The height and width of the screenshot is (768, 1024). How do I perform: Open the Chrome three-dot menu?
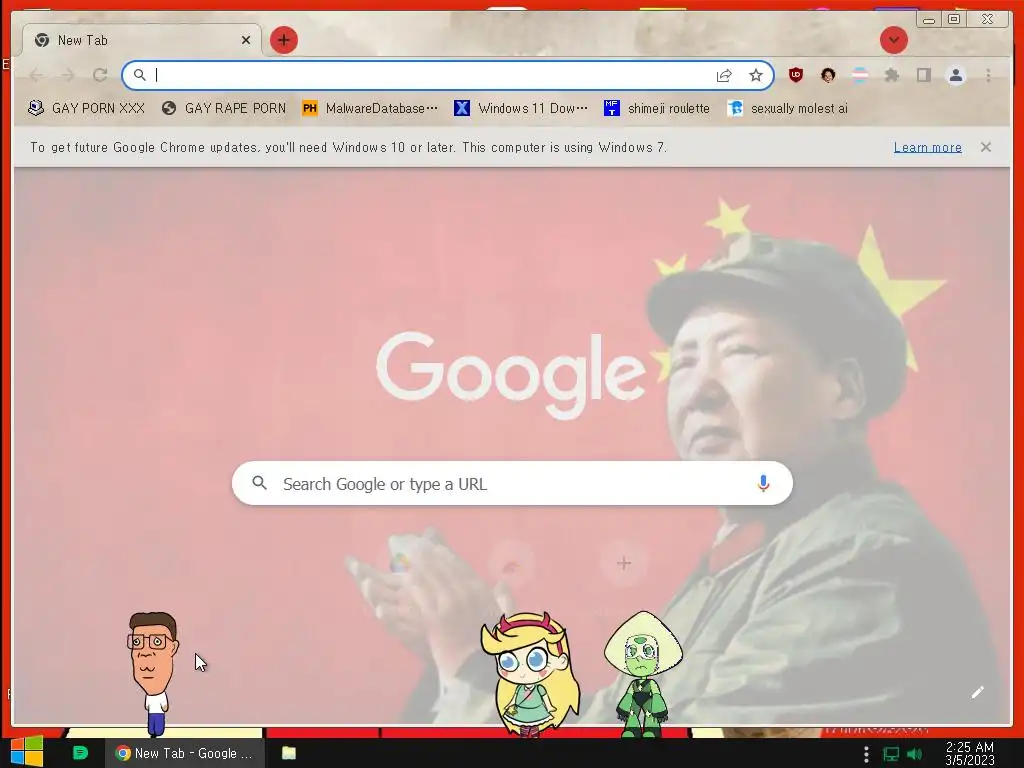tap(988, 75)
